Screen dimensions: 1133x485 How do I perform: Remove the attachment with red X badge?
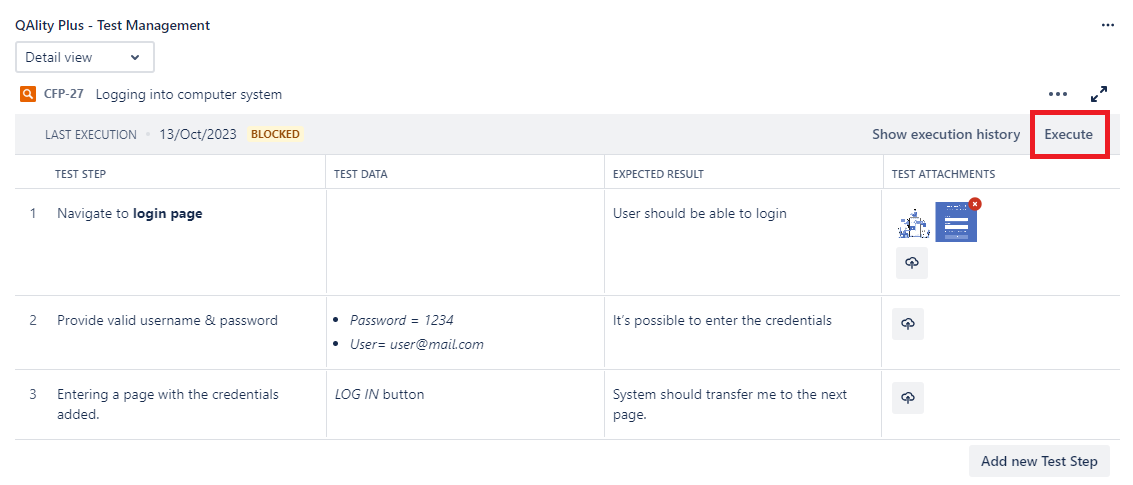[975, 204]
